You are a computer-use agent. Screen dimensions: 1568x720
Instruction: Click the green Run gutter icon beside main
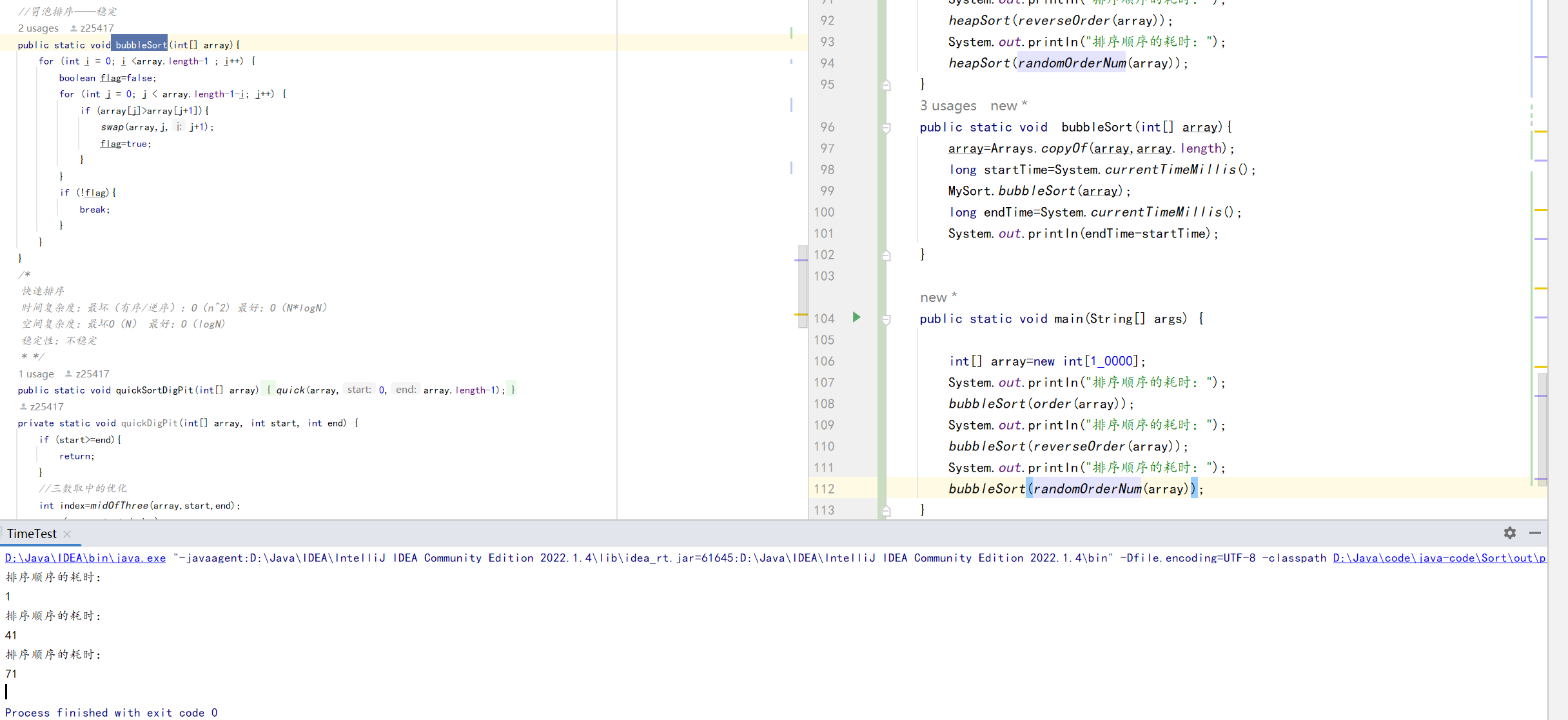click(856, 317)
